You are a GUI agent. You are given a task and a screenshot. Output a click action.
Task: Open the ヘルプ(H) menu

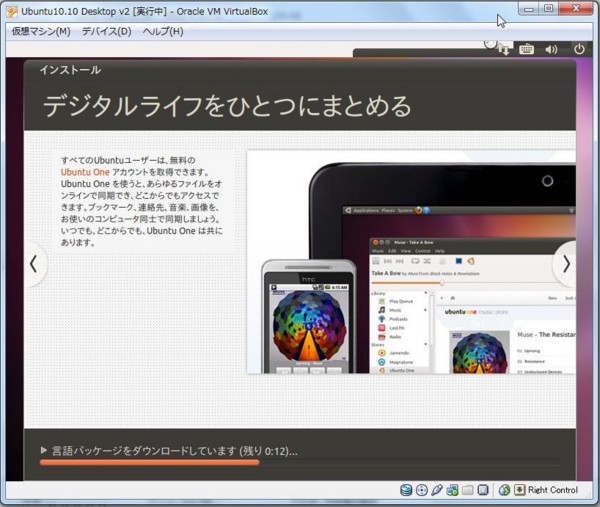pyautogui.click(x=163, y=31)
